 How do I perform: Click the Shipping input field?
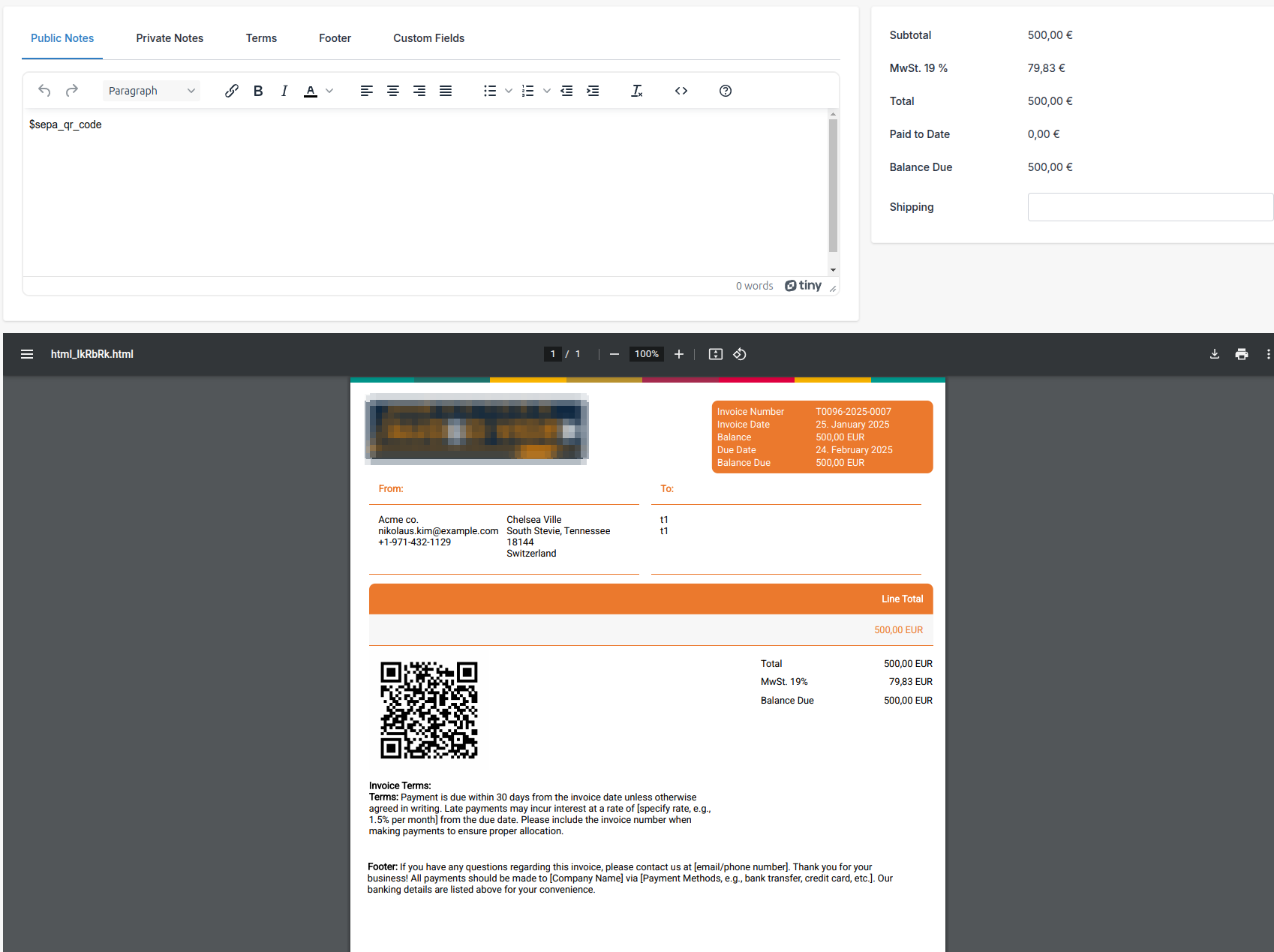pos(1149,207)
